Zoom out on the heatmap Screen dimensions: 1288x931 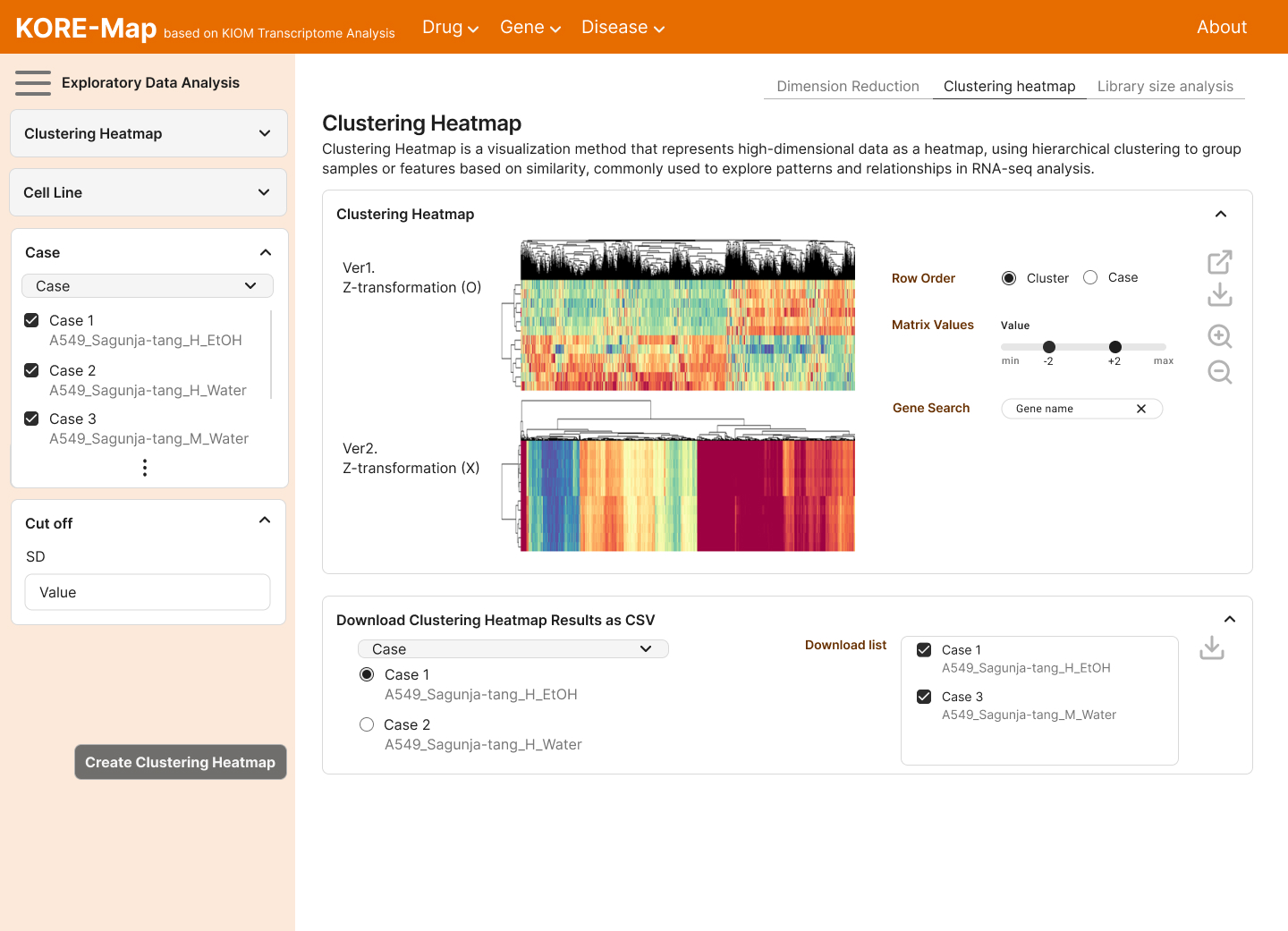[1220, 372]
